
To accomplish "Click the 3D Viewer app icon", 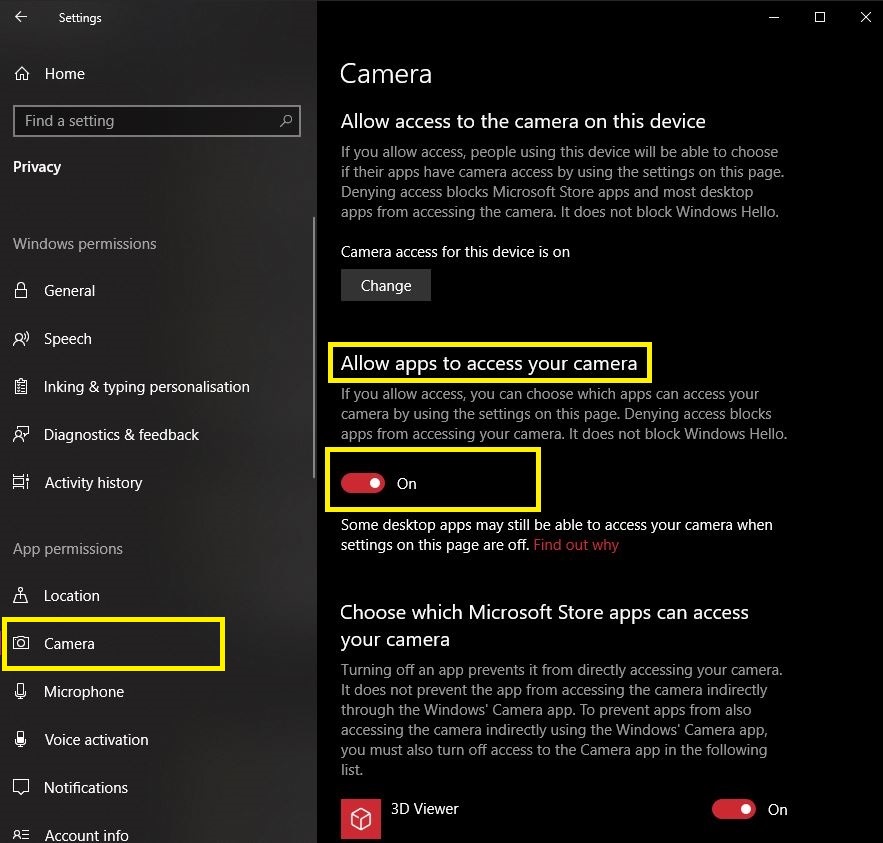I will click(360, 818).
